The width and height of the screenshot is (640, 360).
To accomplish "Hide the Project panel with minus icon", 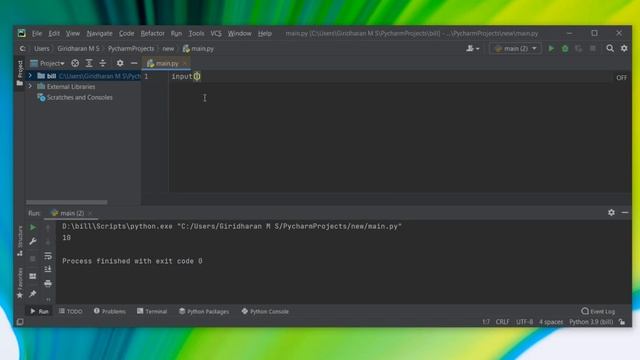I will coord(134,63).
